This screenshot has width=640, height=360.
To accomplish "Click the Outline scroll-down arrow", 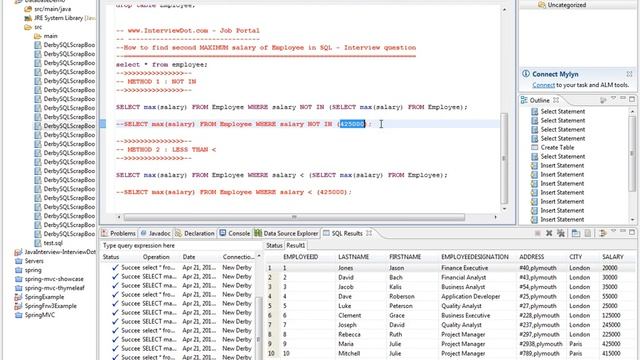I will tap(632, 220).
